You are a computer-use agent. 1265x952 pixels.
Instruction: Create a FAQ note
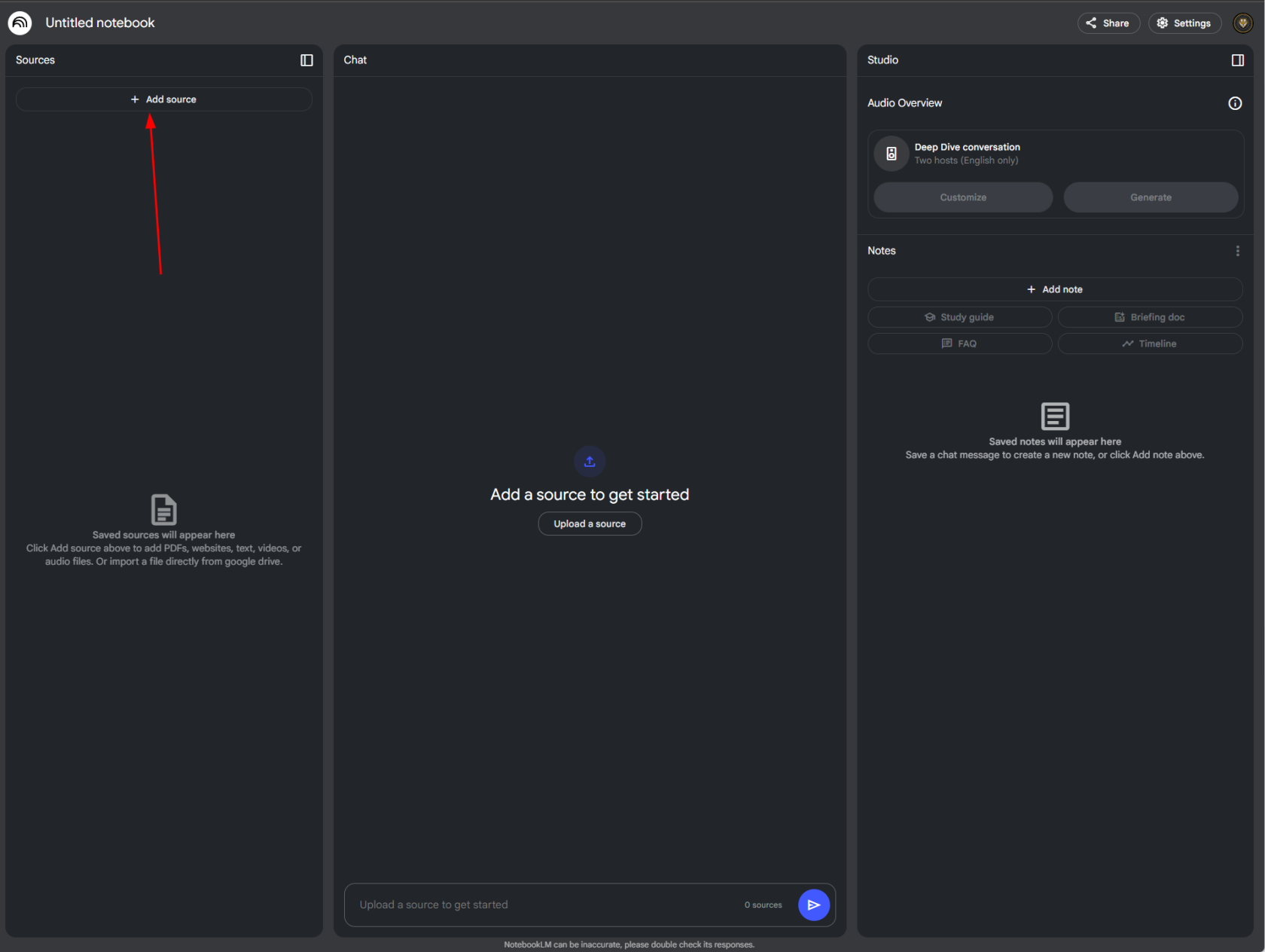[959, 343]
